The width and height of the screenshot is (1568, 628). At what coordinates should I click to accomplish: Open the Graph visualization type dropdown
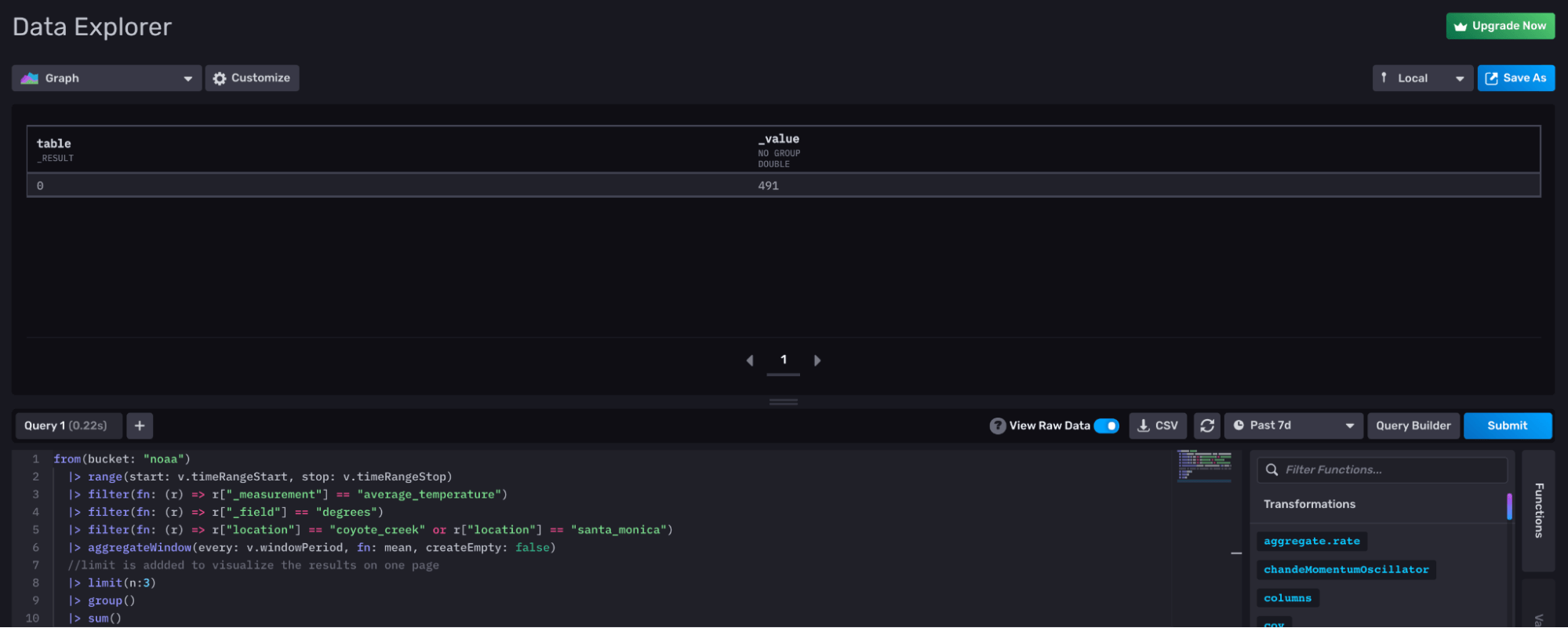107,78
